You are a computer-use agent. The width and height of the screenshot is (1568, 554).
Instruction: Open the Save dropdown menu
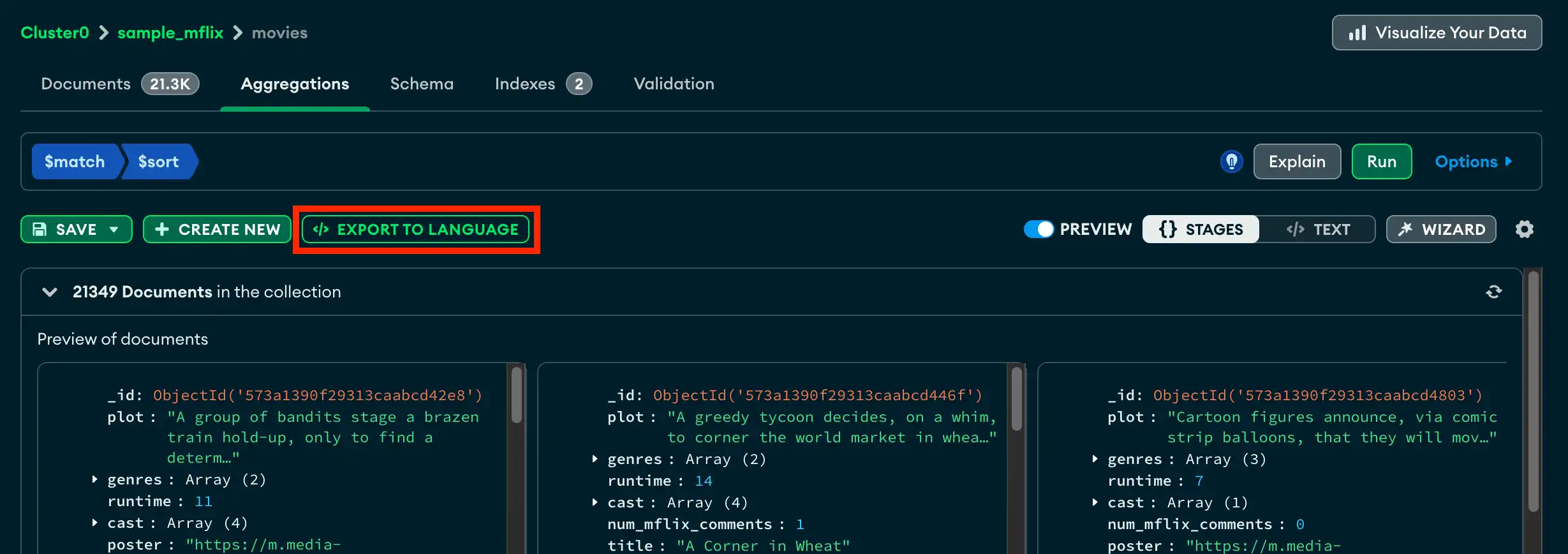[x=114, y=229]
